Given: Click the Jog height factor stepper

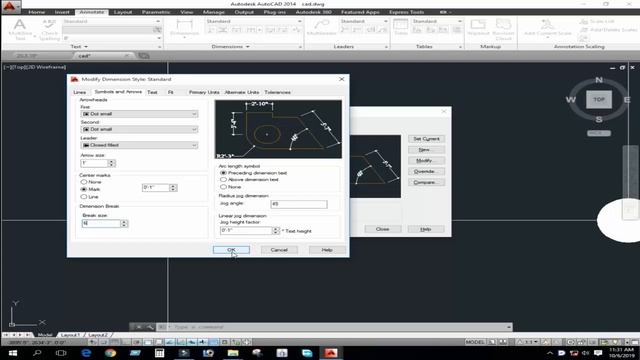Looking at the screenshot, I should [276, 231].
